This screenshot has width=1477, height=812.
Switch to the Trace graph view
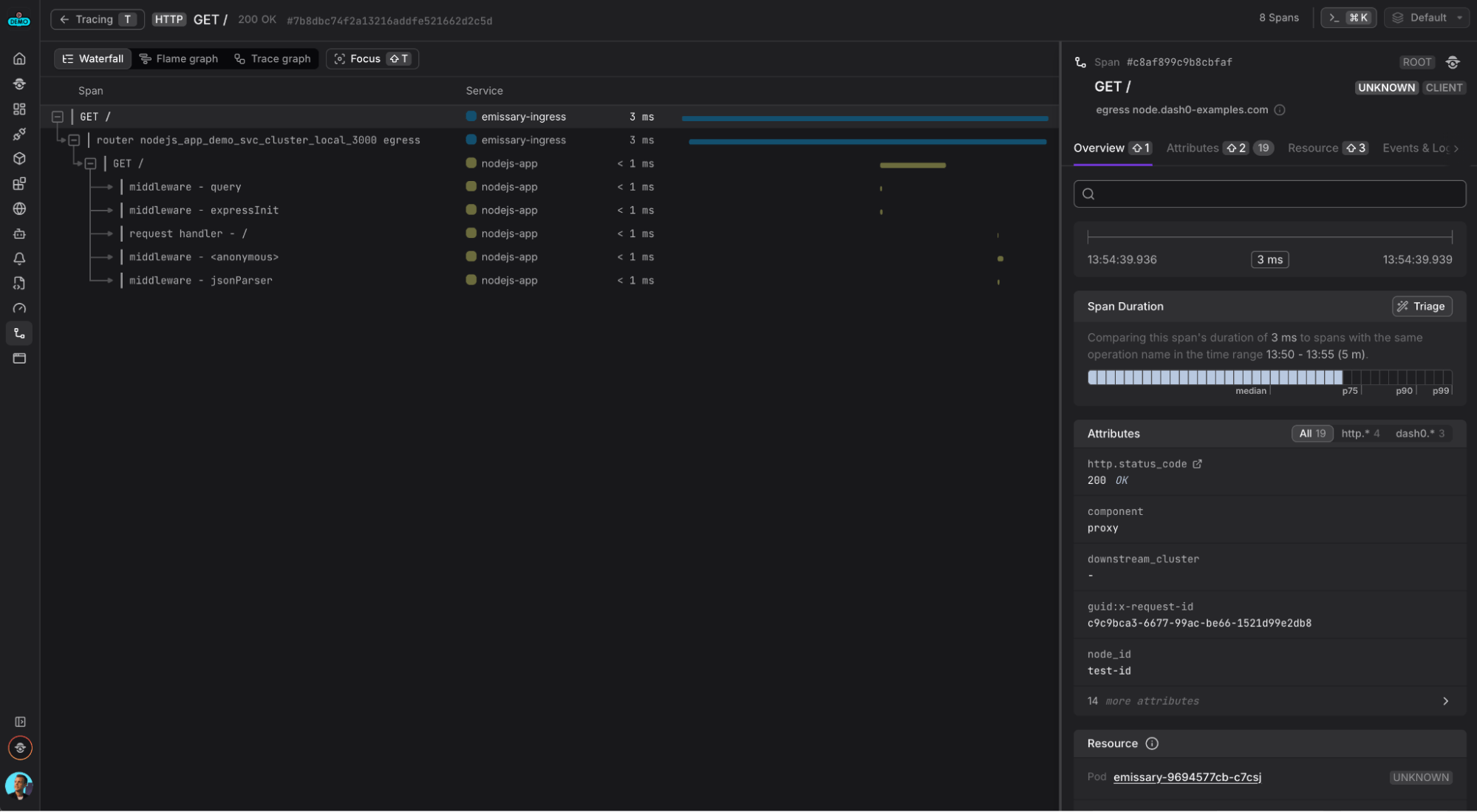click(273, 58)
